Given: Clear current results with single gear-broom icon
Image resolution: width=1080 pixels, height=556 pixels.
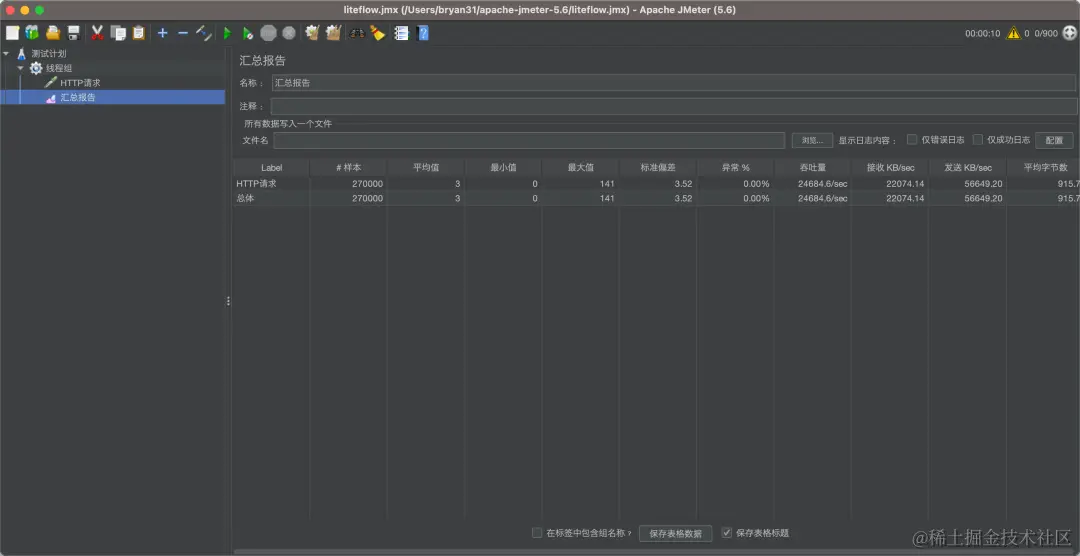Looking at the screenshot, I should click(312, 32).
